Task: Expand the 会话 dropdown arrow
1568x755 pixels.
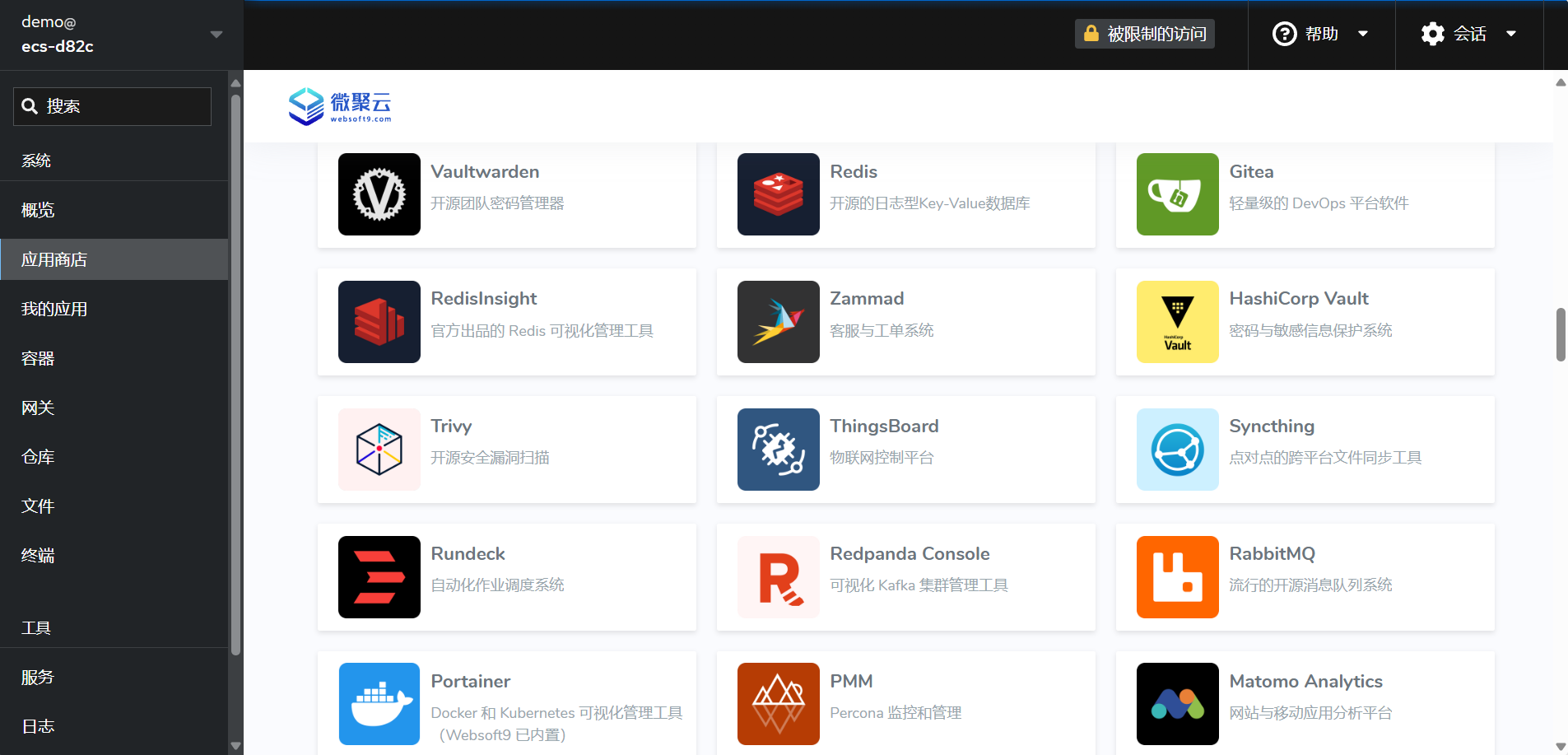Action: [1511, 34]
